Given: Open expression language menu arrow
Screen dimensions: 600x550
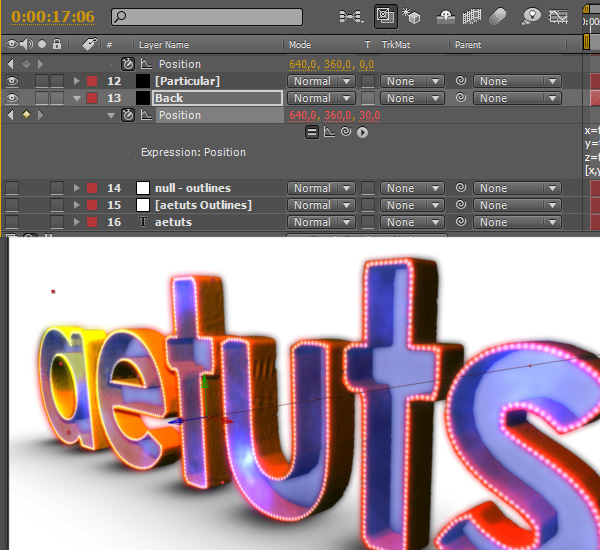Looking at the screenshot, I should (x=362, y=132).
